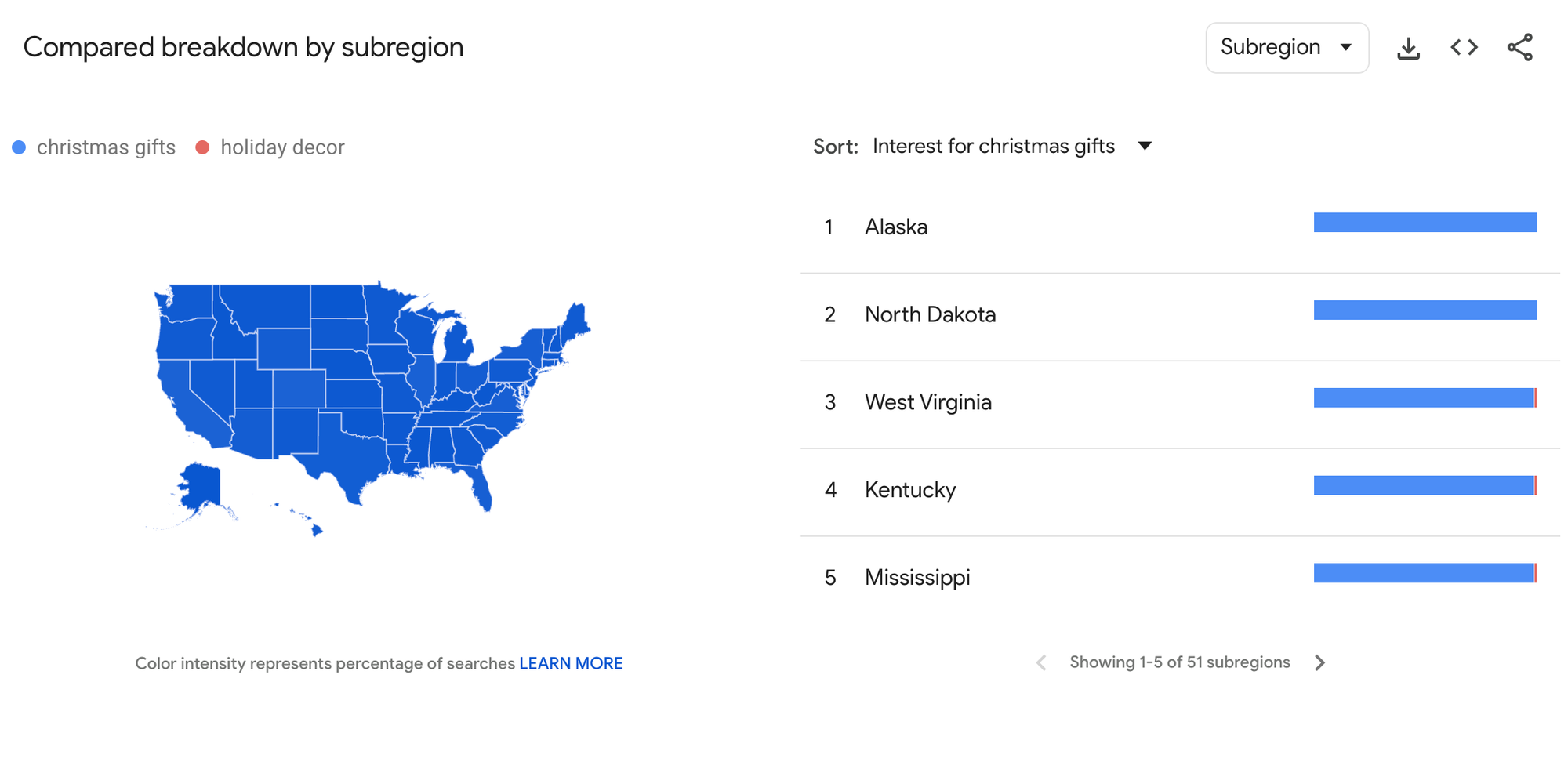The width and height of the screenshot is (1568, 762).
Task: Toggle the christmas gifts series
Action: coord(94,147)
